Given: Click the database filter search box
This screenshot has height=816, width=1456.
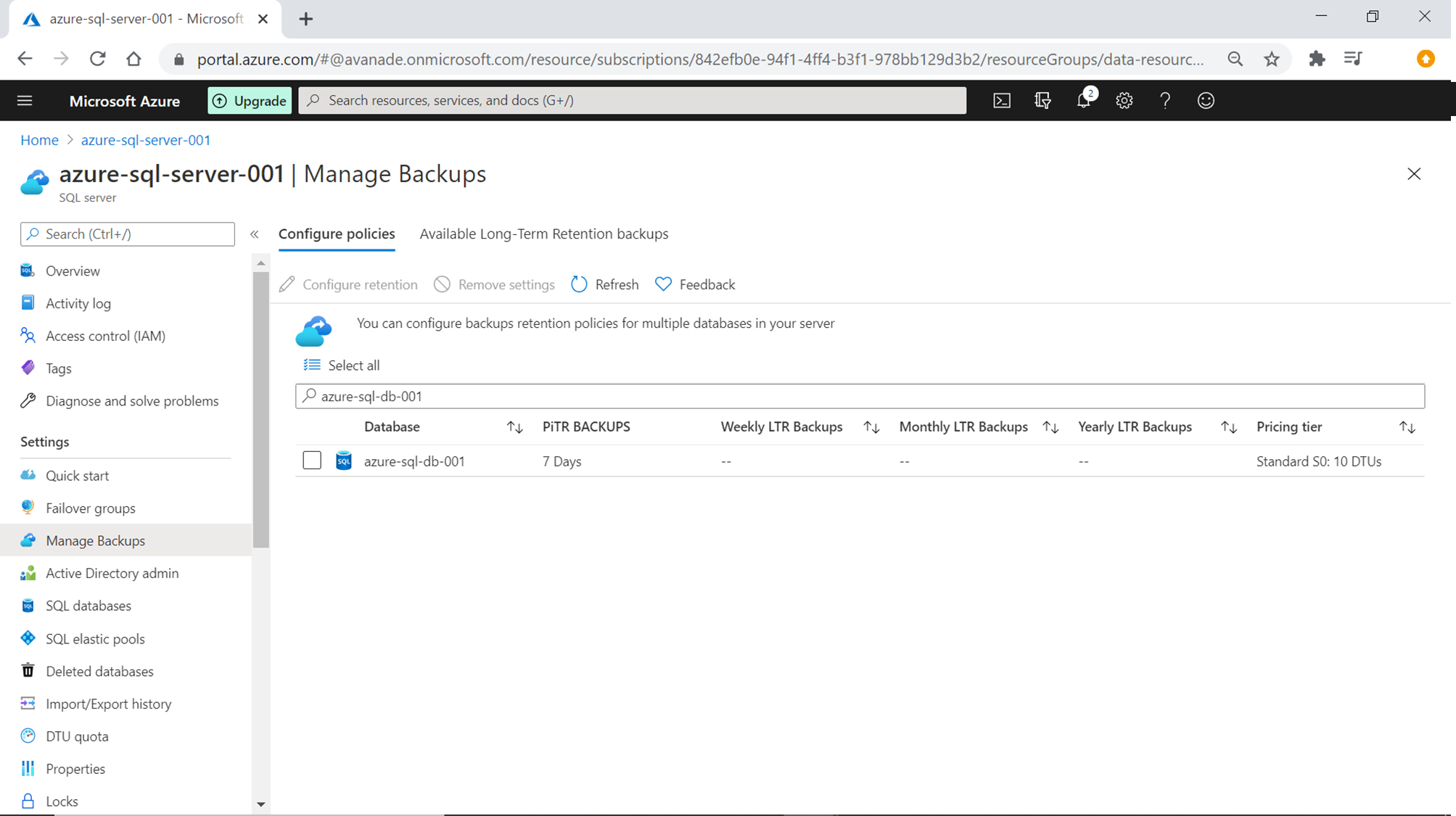Looking at the screenshot, I should click(860, 396).
